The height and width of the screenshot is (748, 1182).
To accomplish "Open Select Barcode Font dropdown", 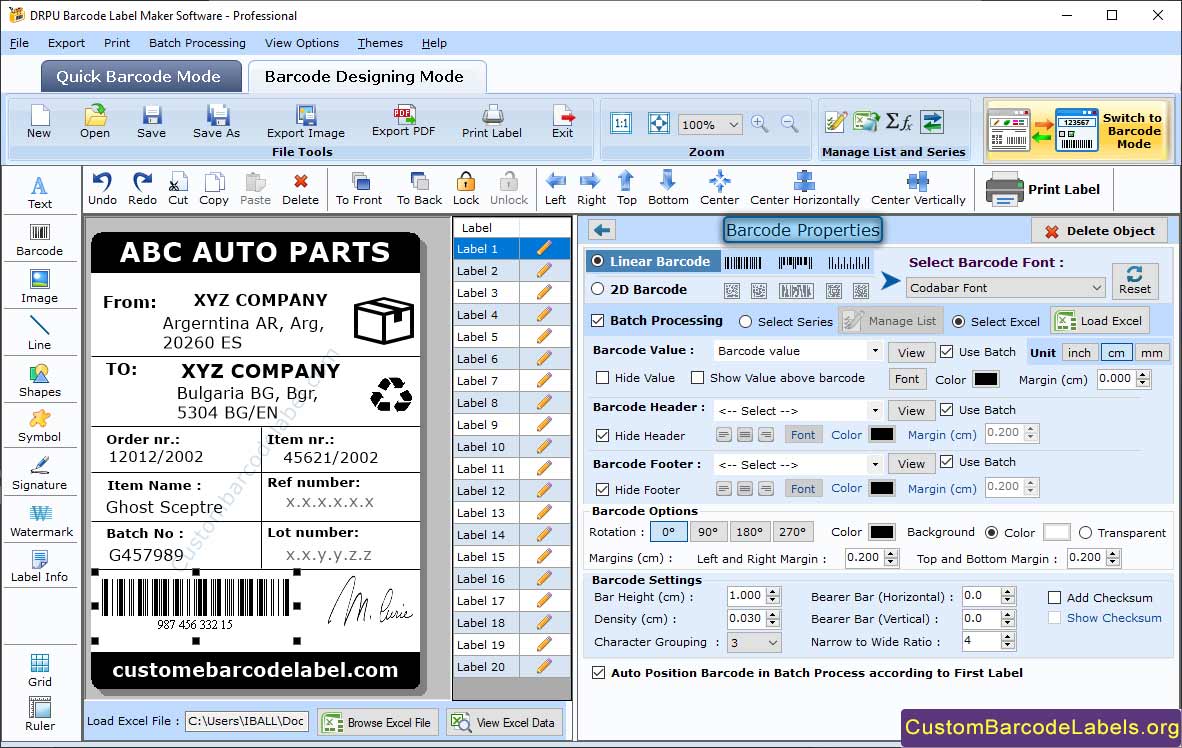I will (1006, 287).
